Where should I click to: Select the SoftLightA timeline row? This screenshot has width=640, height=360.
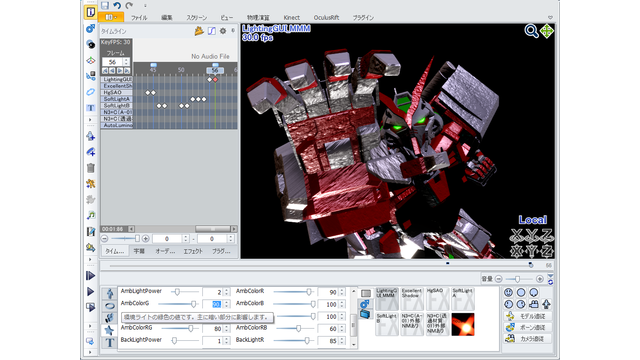(x=117, y=99)
